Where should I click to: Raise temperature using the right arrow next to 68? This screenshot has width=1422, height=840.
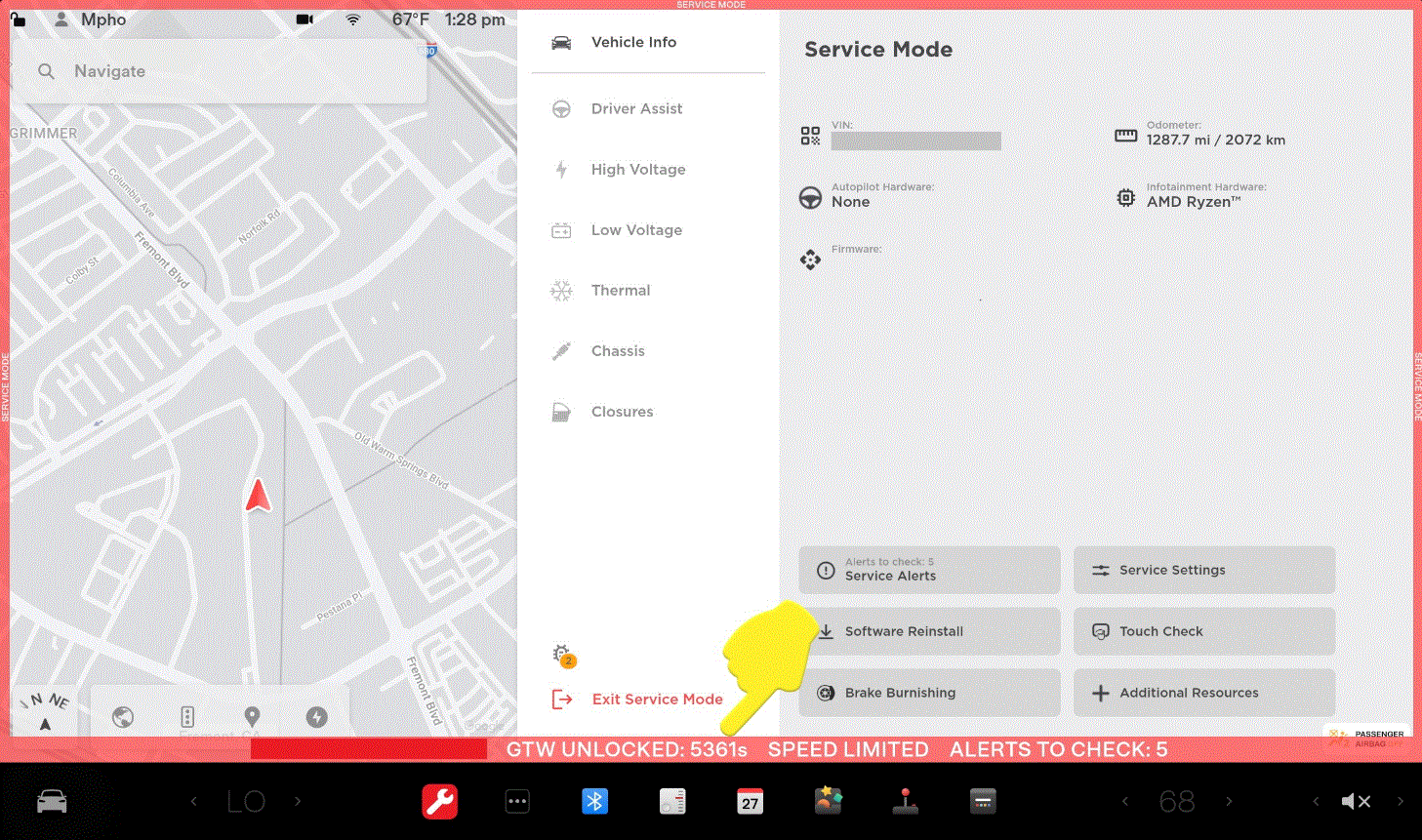point(1229,801)
